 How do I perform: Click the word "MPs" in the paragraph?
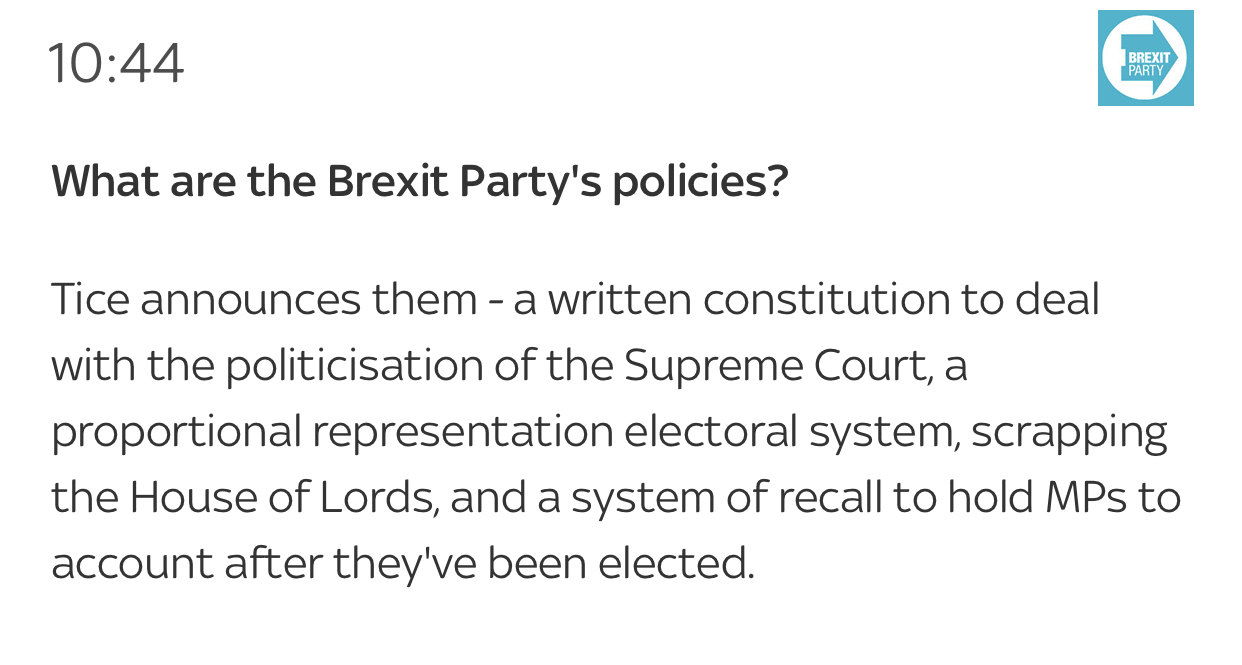[1089, 498]
